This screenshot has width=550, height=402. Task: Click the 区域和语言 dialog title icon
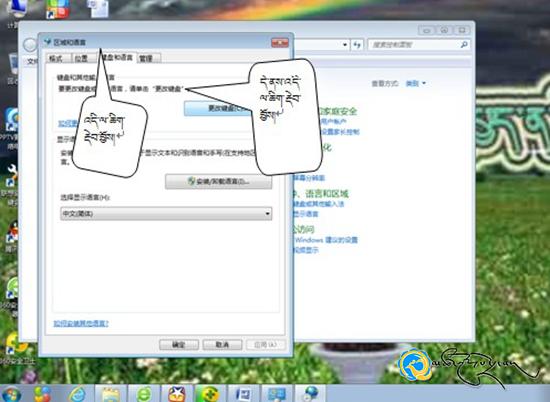[48, 42]
